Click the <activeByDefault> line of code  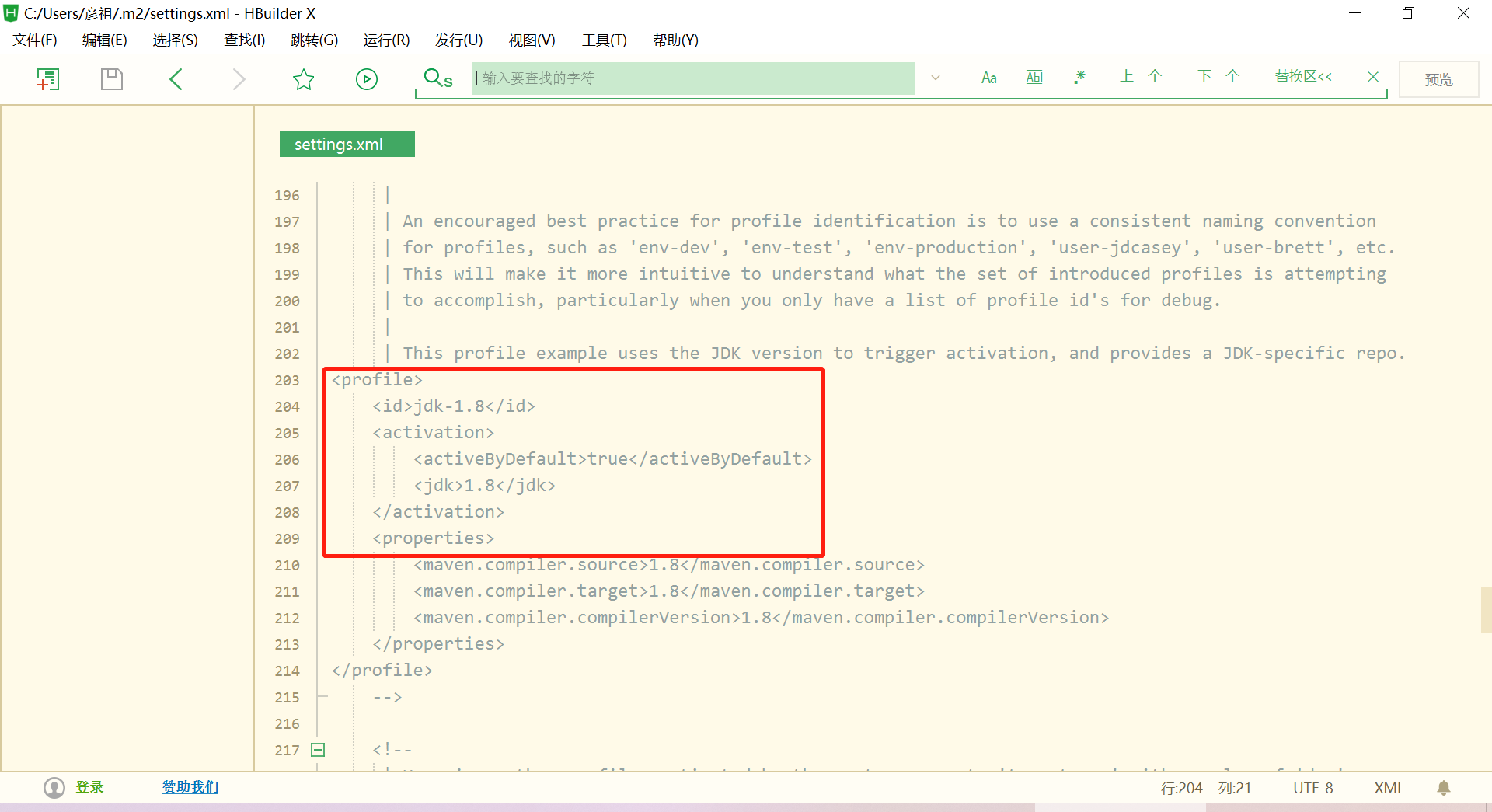pyautogui.click(x=612, y=458)
